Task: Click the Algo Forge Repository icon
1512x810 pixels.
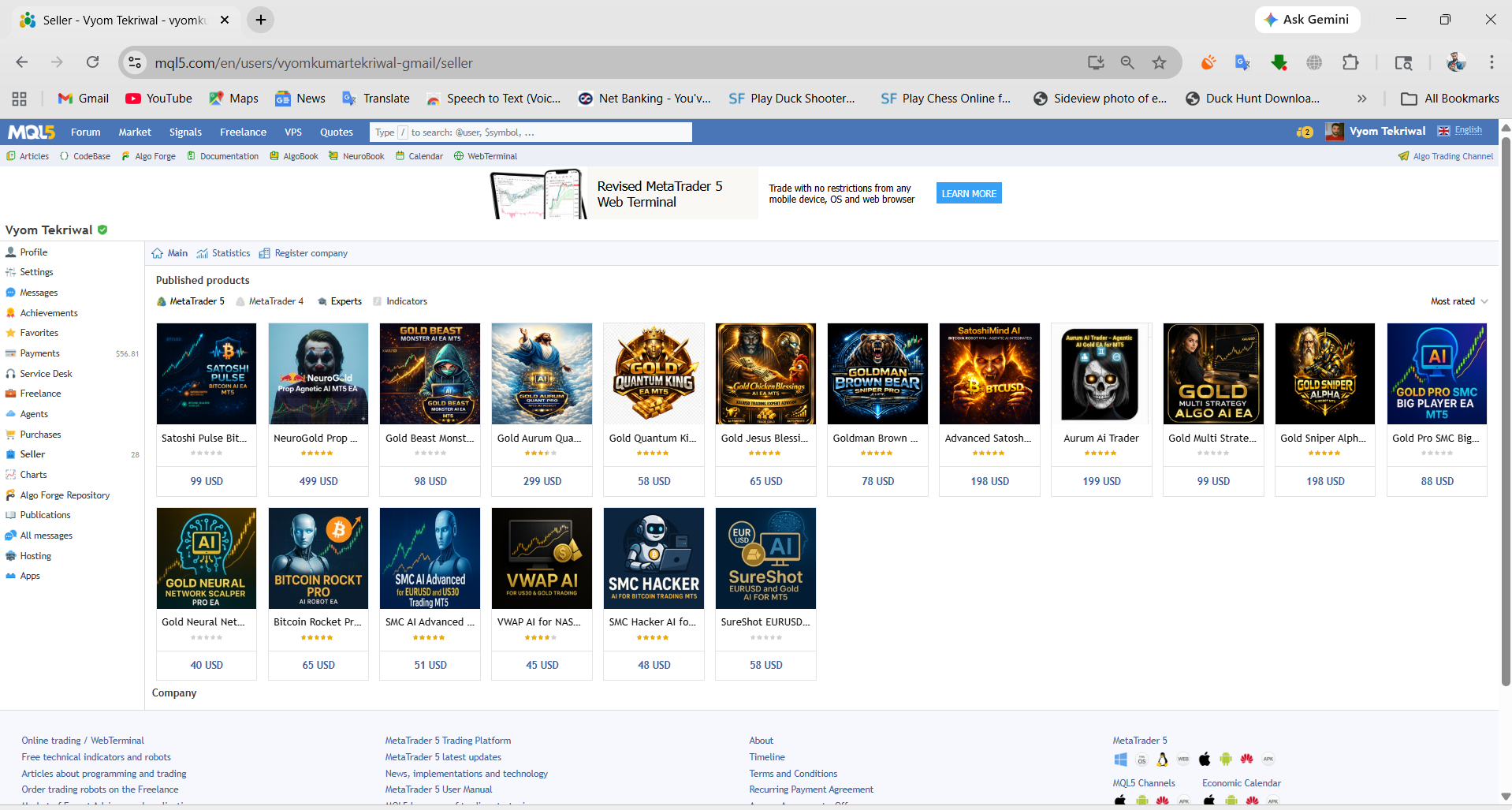Action: (11, 495)
